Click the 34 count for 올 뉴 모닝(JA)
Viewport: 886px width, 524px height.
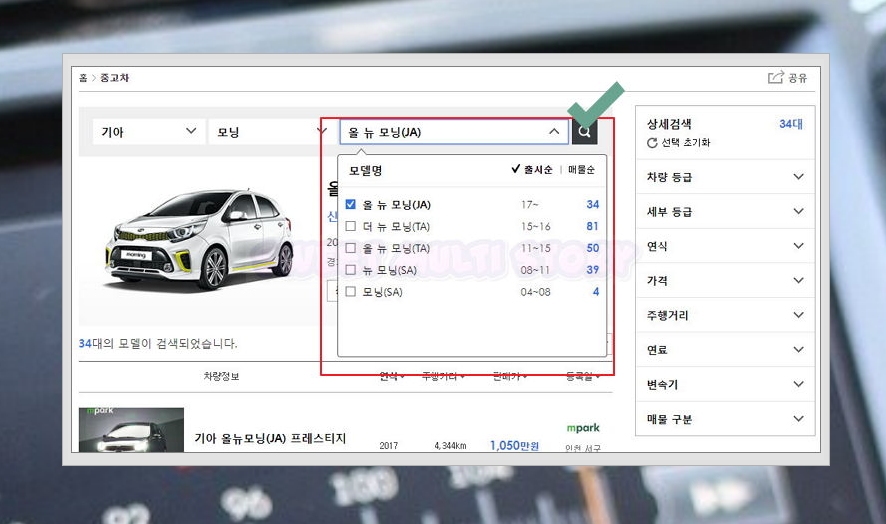point(592,204)
